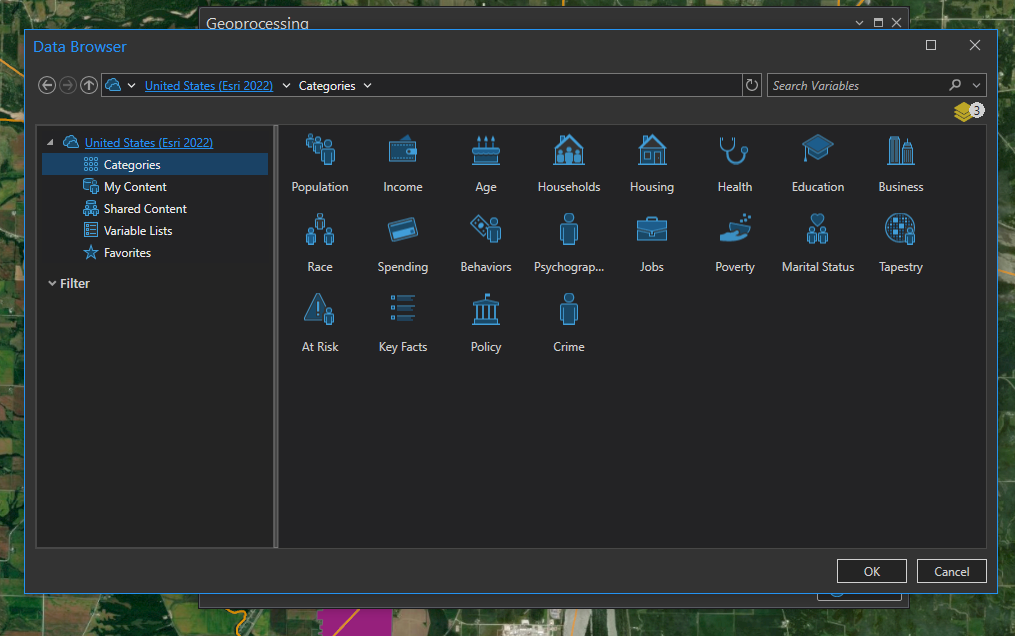This screenshot has width=1015, height=636.
Task: Open the Age category
Action: pyautogui.click(x=485, y=164)
